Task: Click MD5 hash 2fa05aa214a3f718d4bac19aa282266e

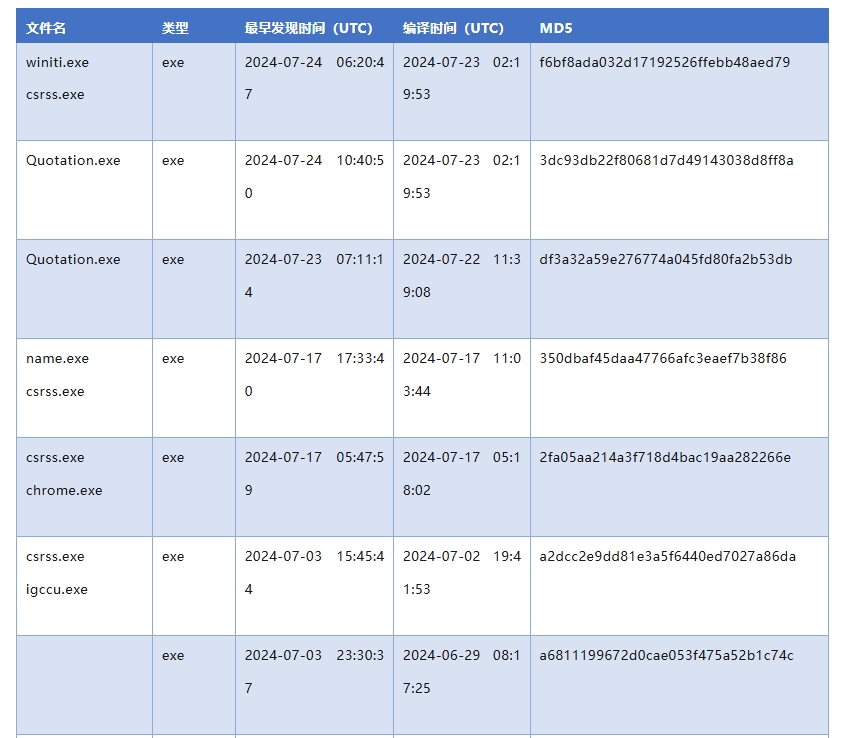Action: click(665, 457)
